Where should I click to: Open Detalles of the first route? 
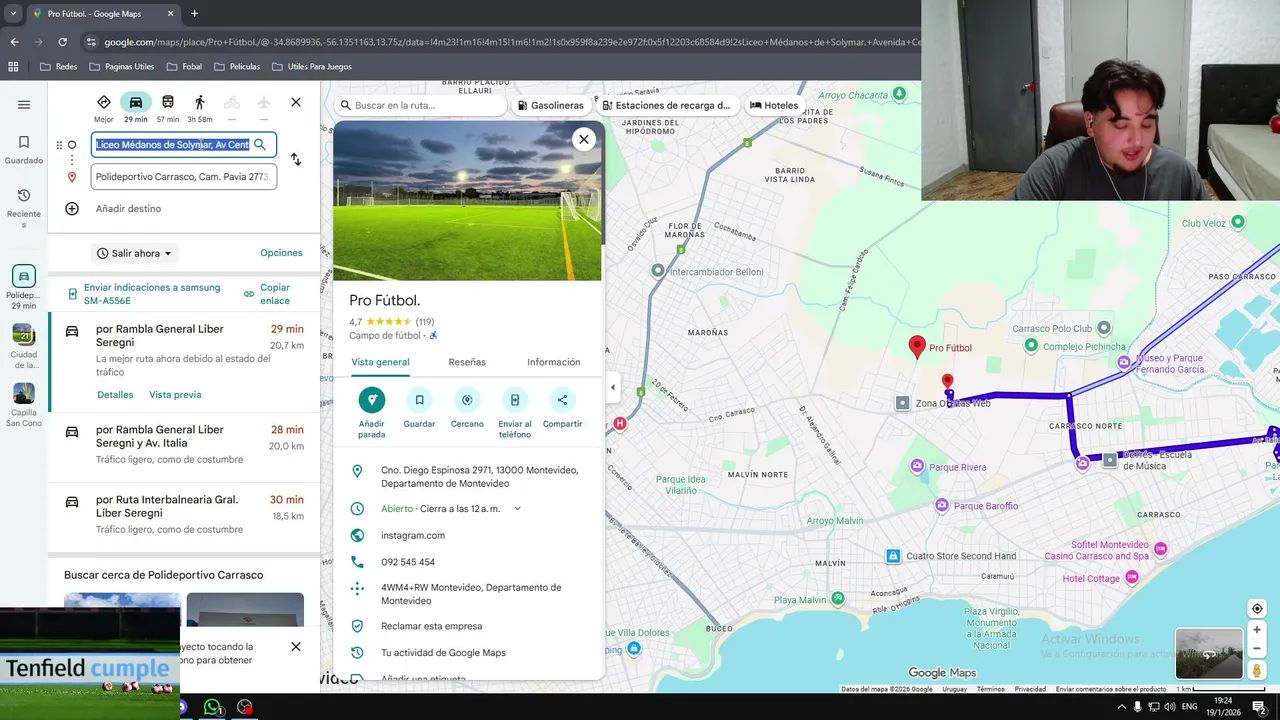(x=115, y=395)
